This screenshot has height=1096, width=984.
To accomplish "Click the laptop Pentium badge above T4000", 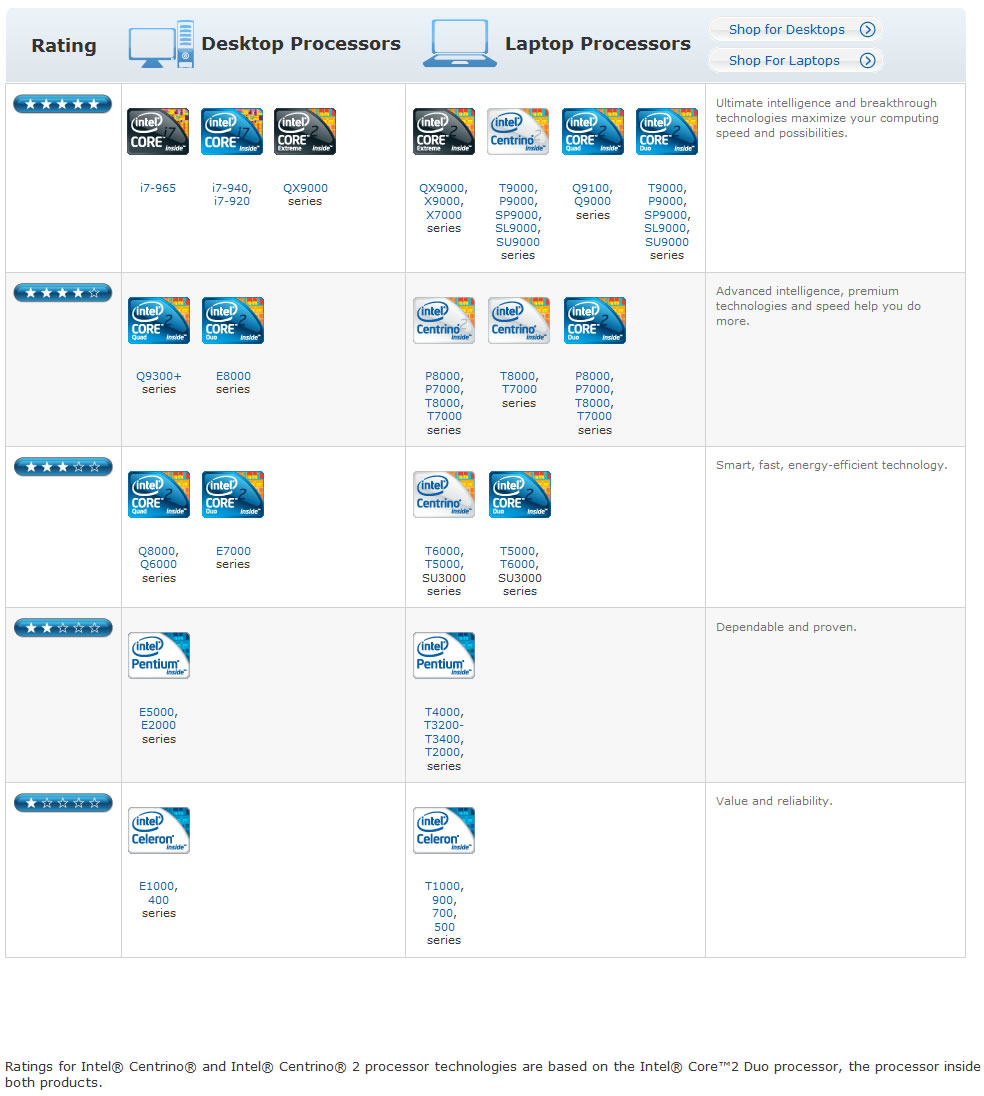I will pyautogui.click(x=444, y=655).
